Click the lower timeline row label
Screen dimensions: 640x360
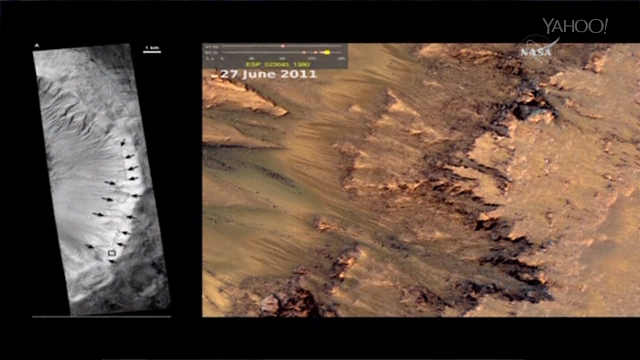click(211, 53)
